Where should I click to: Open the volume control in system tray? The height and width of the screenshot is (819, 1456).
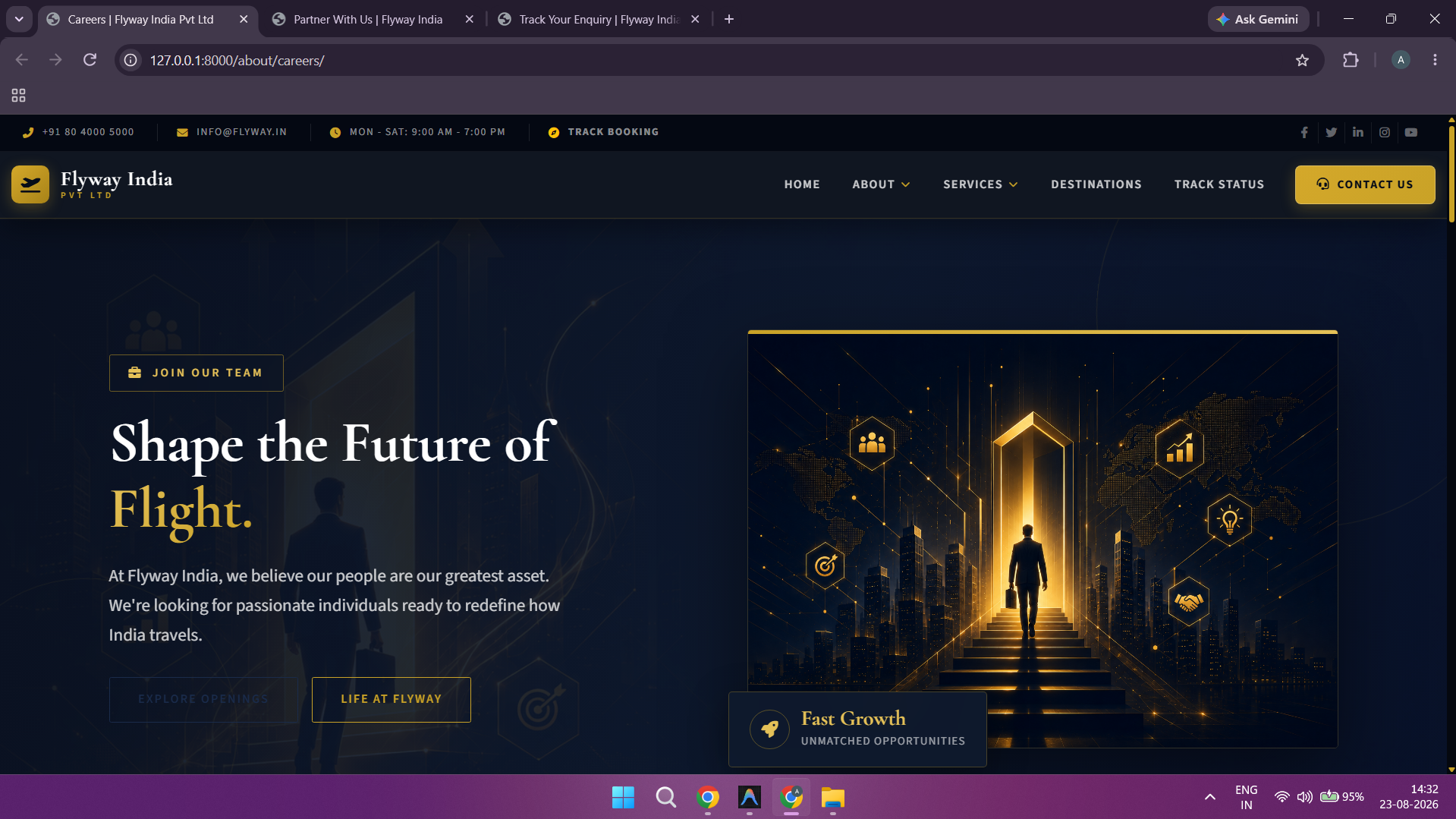tap(1305, 797)
